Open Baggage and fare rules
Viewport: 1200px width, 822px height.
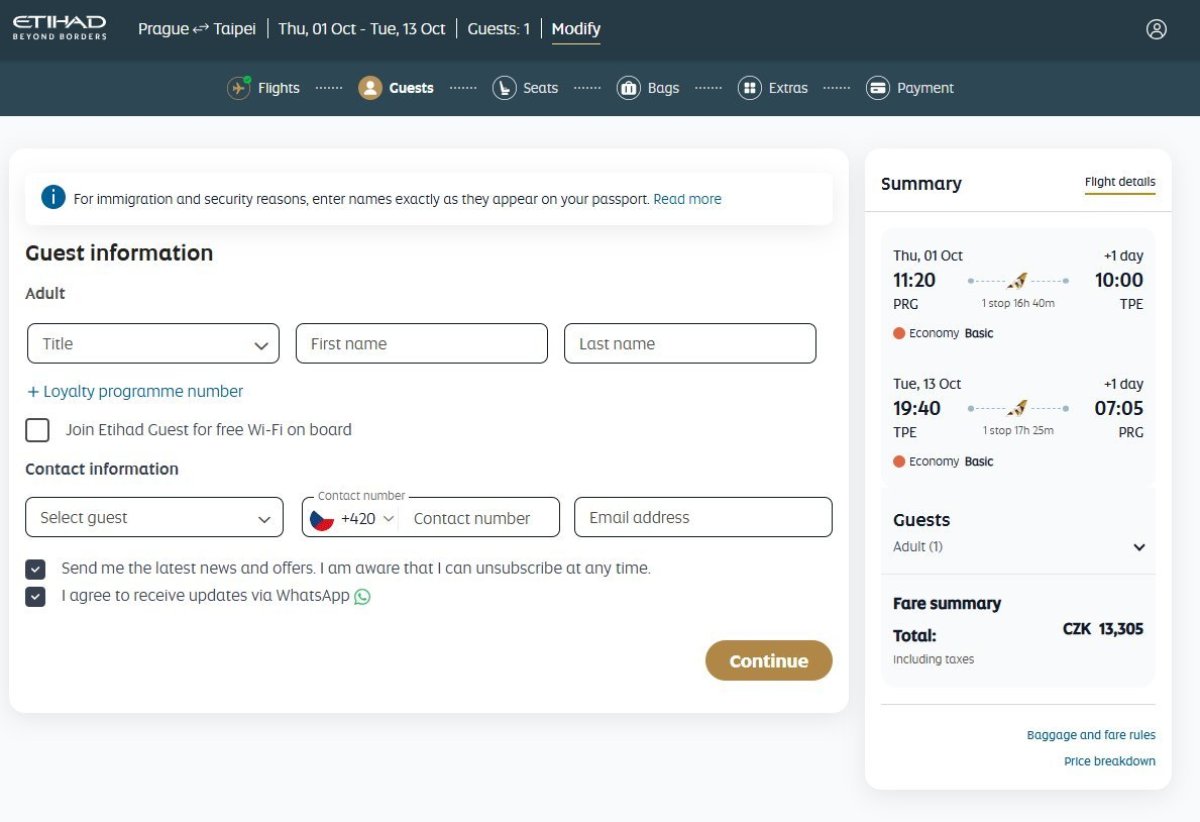1091,735
